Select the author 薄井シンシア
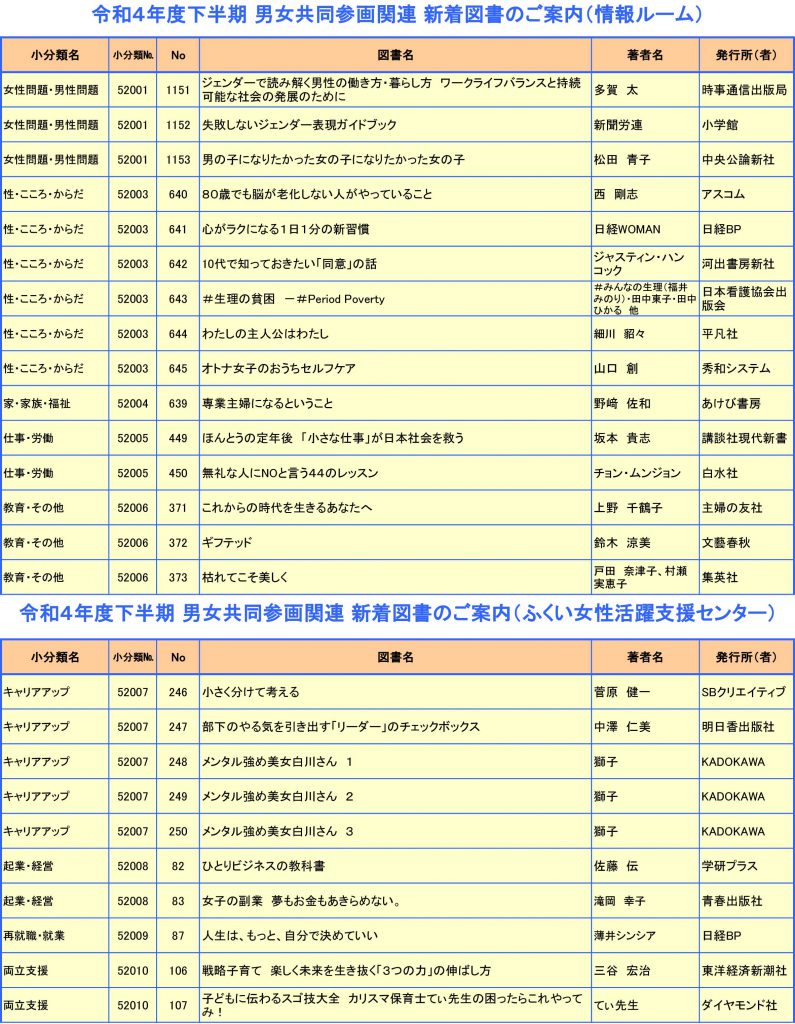Screen dimensions: 795x1024 (x=625, y=936)
